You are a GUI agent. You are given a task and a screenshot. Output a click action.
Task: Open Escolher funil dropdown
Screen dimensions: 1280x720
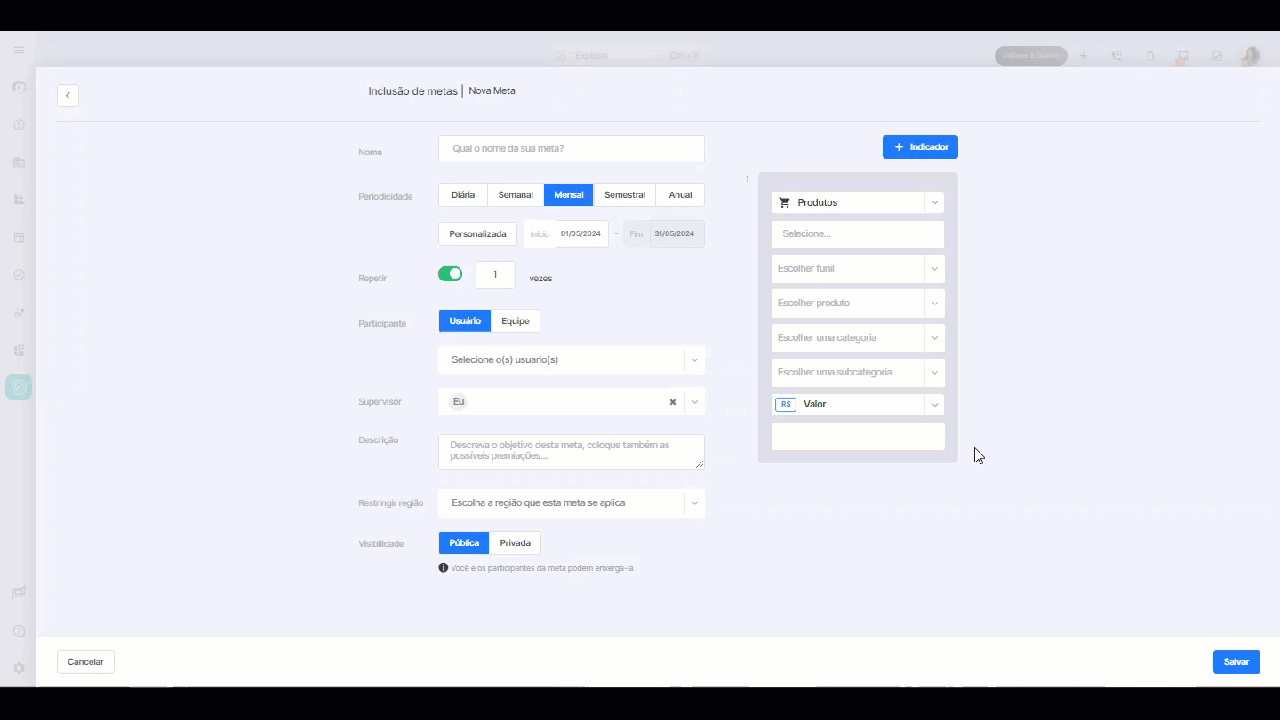[x=858, y=269]
